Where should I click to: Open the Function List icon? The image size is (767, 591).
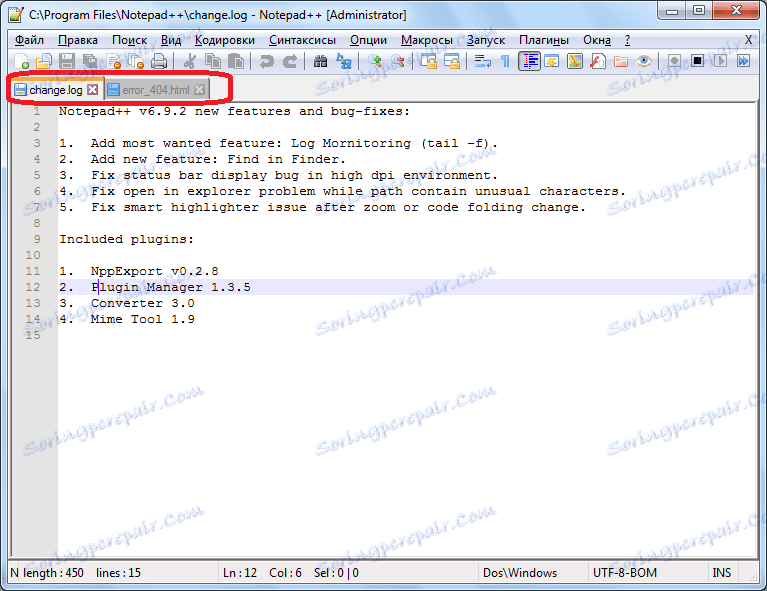point(598,62)
